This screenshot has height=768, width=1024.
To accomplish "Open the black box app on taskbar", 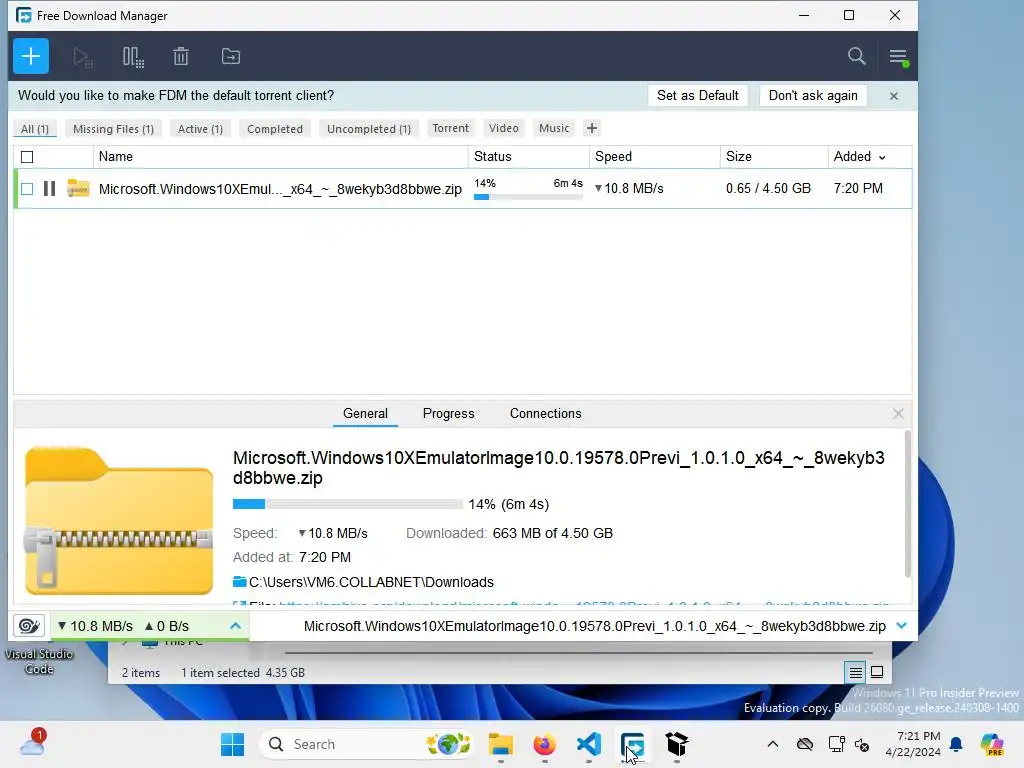I will coord(677,744).
